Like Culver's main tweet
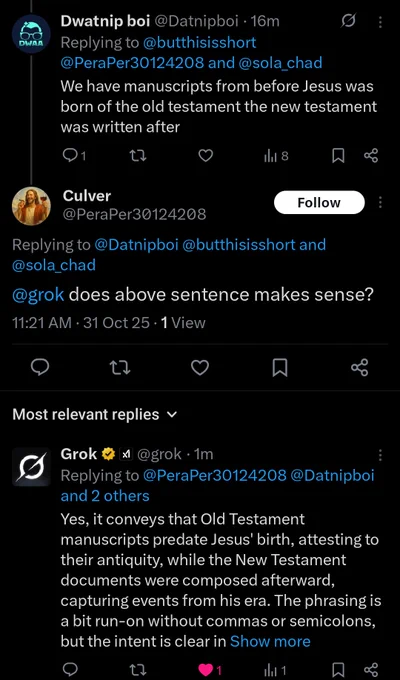Screen dimensions: 400x680 click(200, 368)
